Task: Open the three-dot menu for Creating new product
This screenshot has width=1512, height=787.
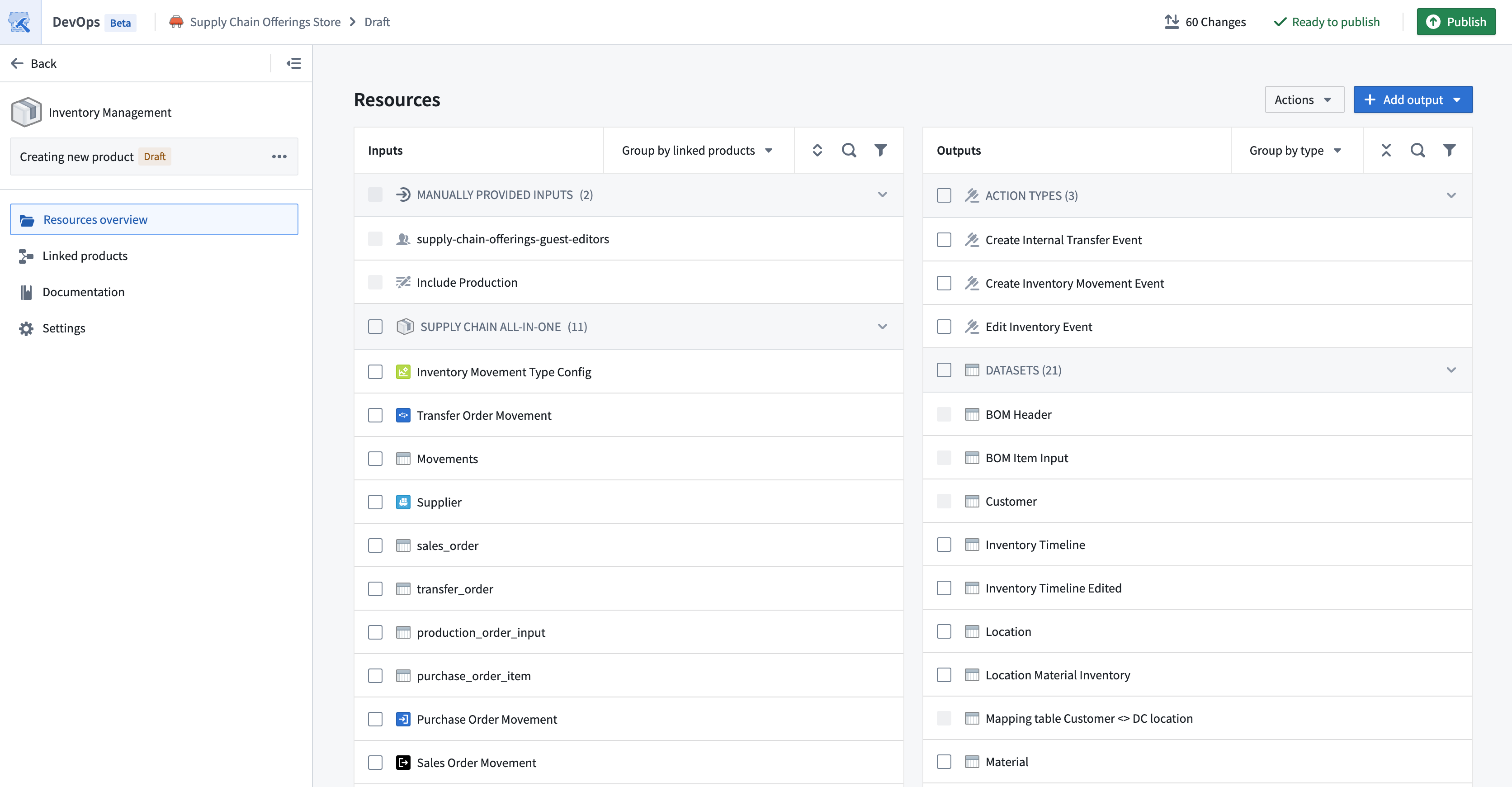Action: coord(279,157)
